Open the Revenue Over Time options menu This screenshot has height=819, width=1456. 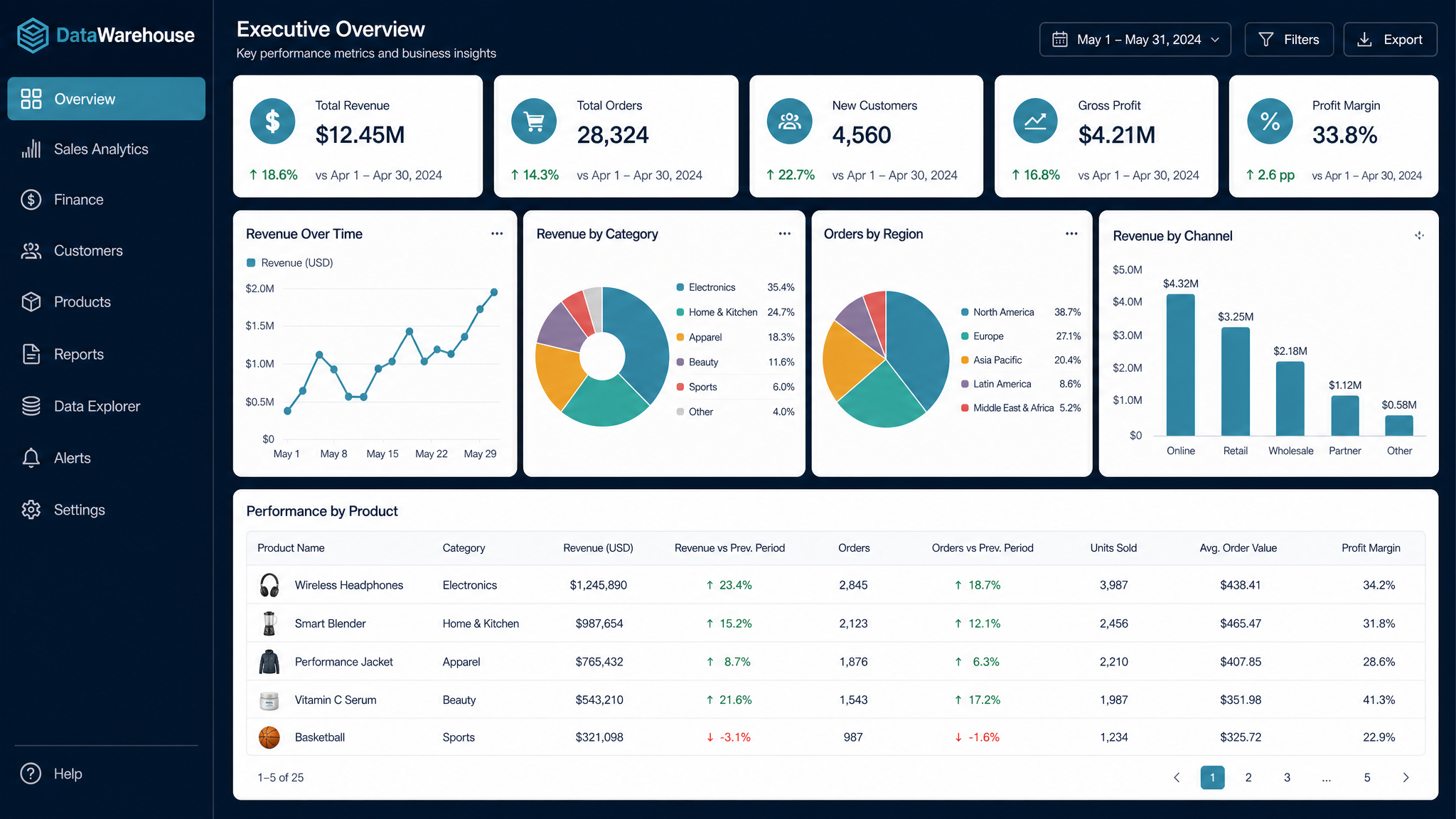[x=497, y=234]
